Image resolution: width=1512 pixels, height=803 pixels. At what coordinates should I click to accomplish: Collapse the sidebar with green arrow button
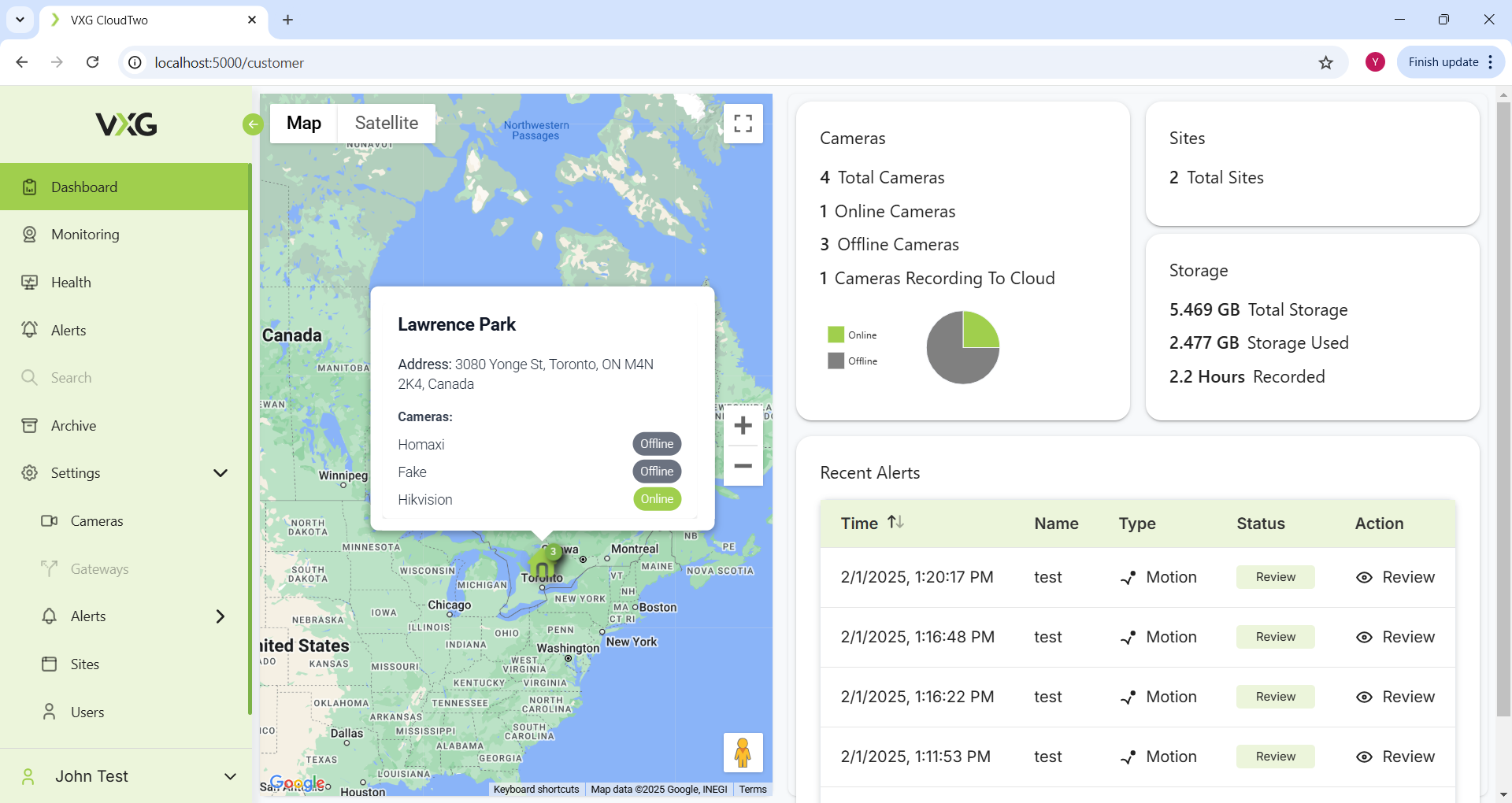pos(252,124)
